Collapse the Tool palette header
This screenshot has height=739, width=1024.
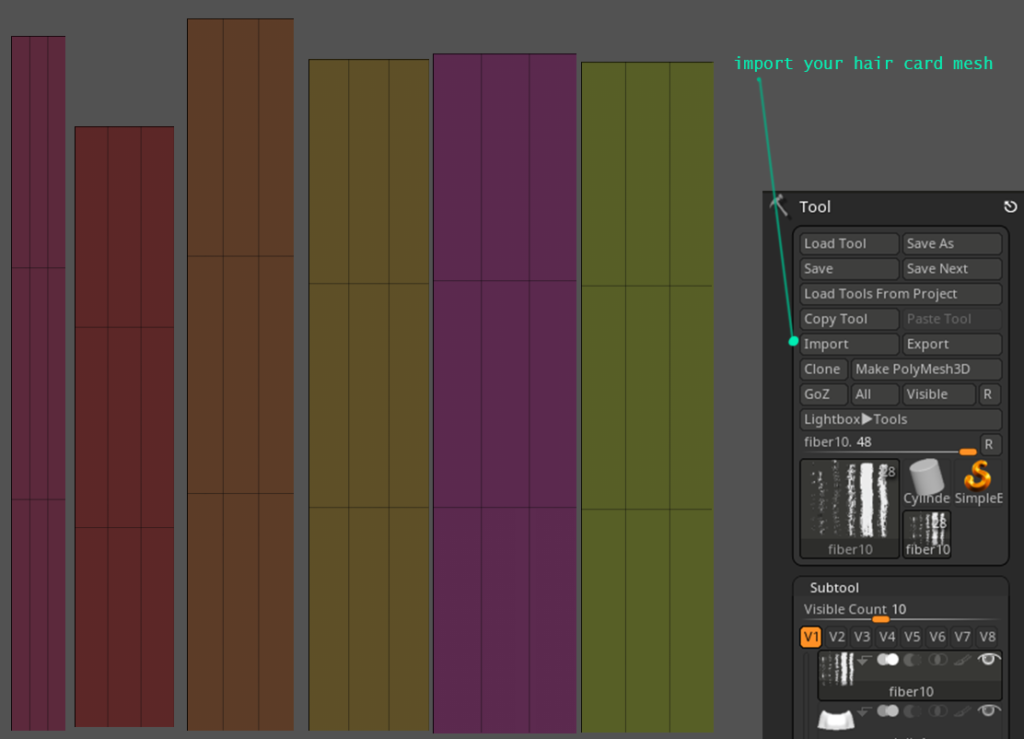[814, 207]
